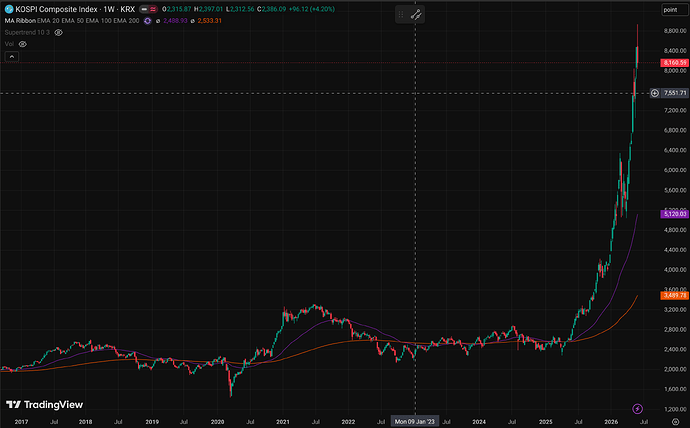Show the Supertrend 10 3 indicator
The width and height of the screenshot is (690, 428).
59,32
